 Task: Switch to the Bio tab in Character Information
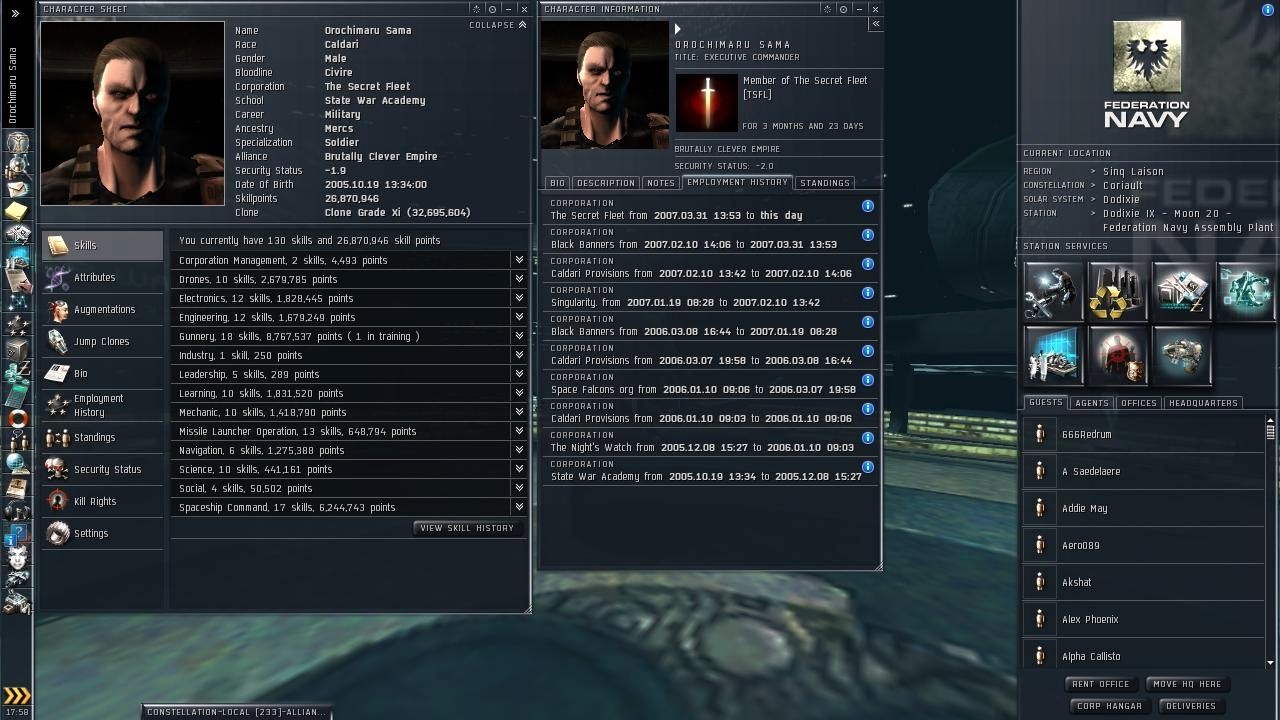coord(557,183)
